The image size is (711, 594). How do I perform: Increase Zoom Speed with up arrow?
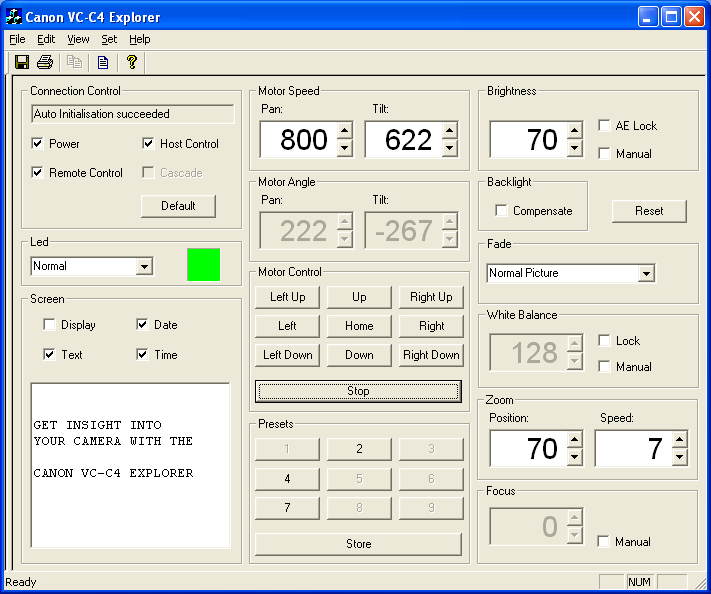click(x=679, y=440)
